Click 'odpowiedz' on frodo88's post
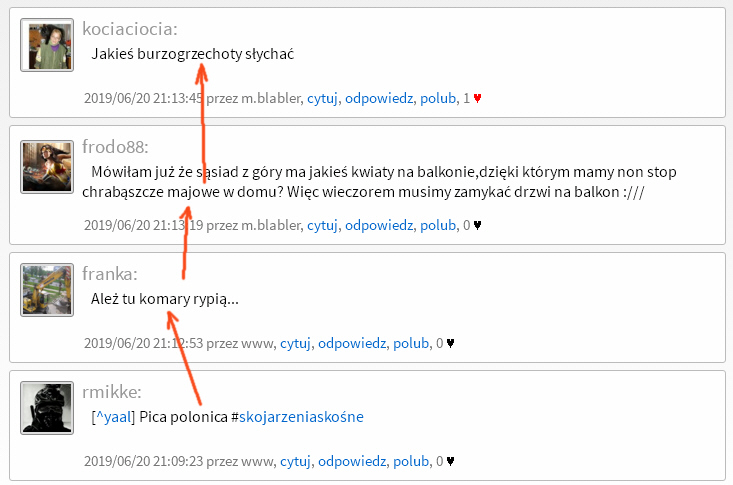 pyautogui.click(x=379, y=225)
